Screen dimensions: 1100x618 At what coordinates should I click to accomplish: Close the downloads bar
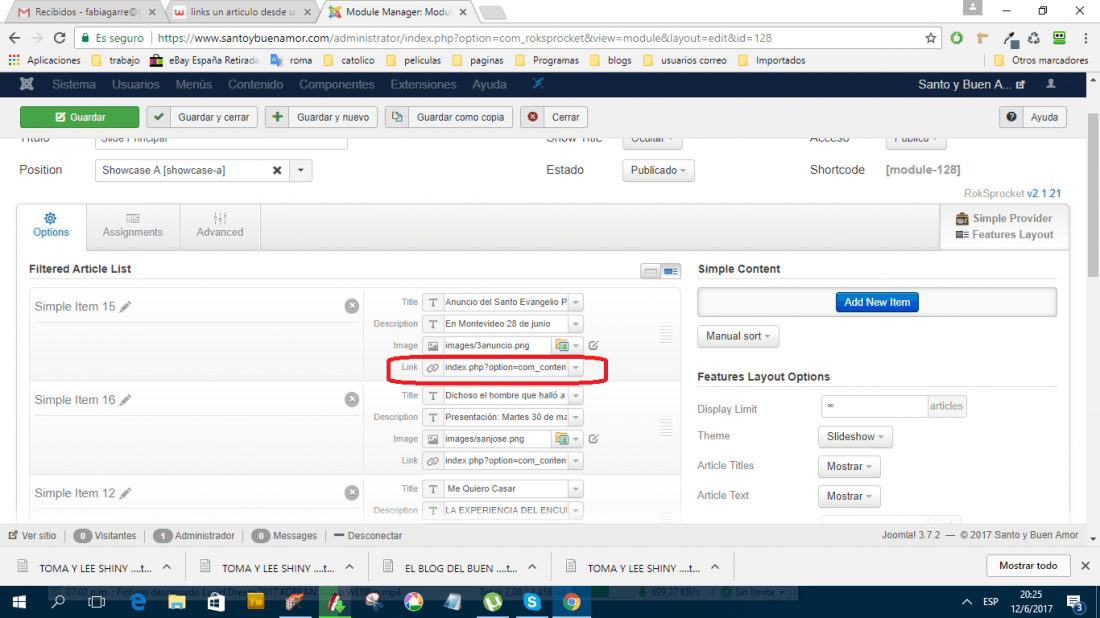1085,565
